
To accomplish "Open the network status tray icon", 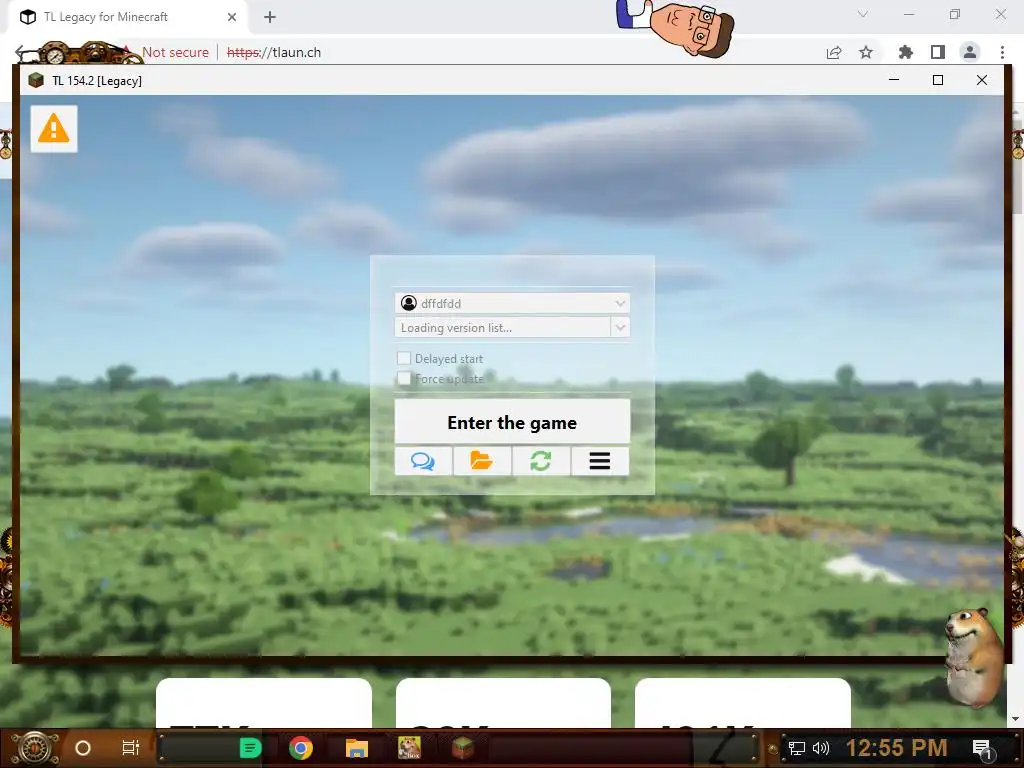I will click(796, 748).
